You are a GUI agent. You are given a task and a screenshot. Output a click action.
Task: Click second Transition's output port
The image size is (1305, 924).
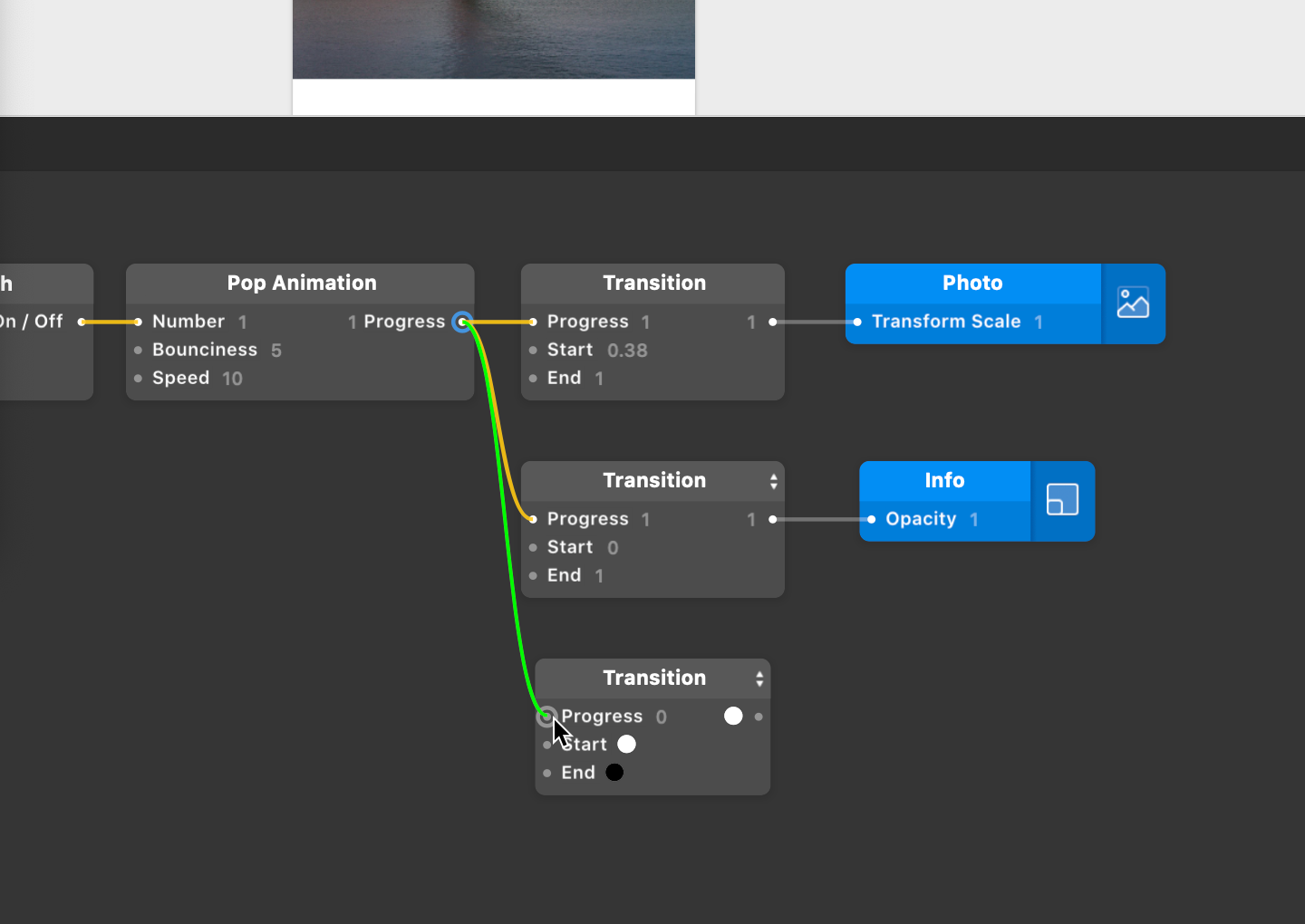click(x=772, y=519)
